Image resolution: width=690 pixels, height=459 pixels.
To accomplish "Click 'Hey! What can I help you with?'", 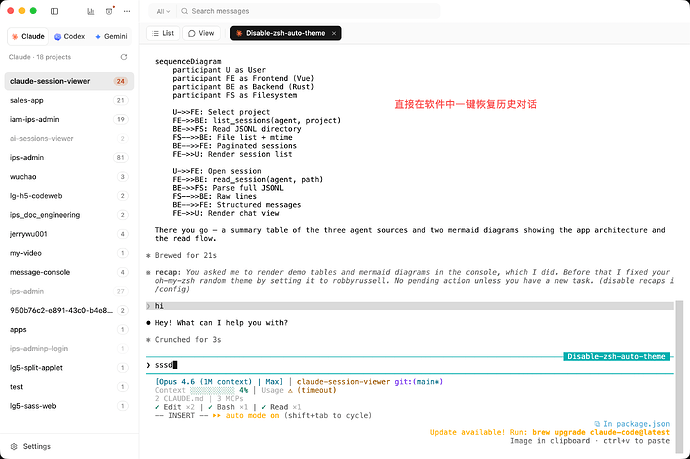I will coord(221,323).
